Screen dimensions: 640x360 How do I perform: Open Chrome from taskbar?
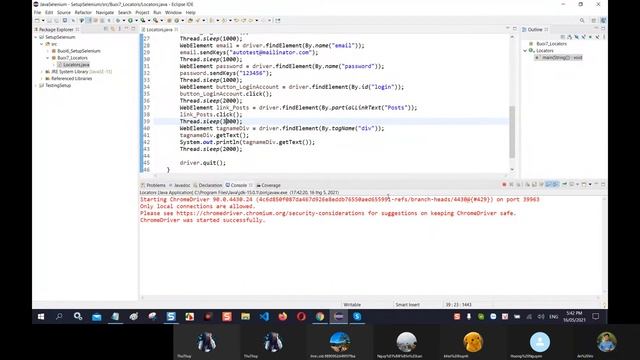tap(320, 316)
